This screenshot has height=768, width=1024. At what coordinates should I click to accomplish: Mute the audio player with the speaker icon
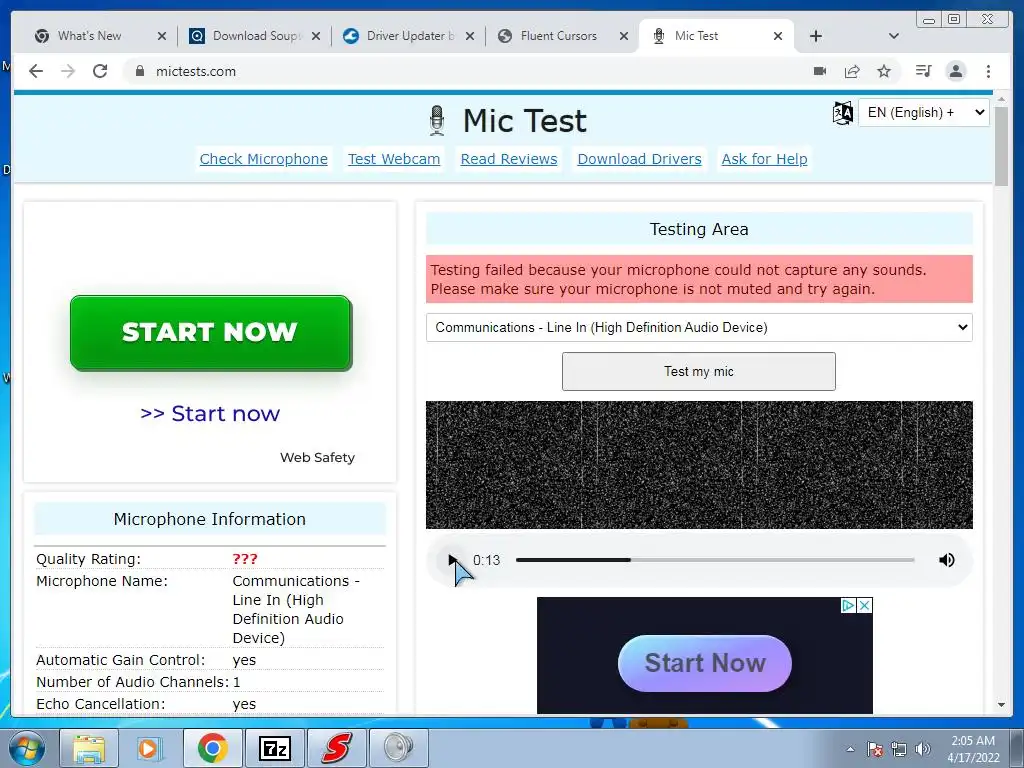click(x=946, y=560)
